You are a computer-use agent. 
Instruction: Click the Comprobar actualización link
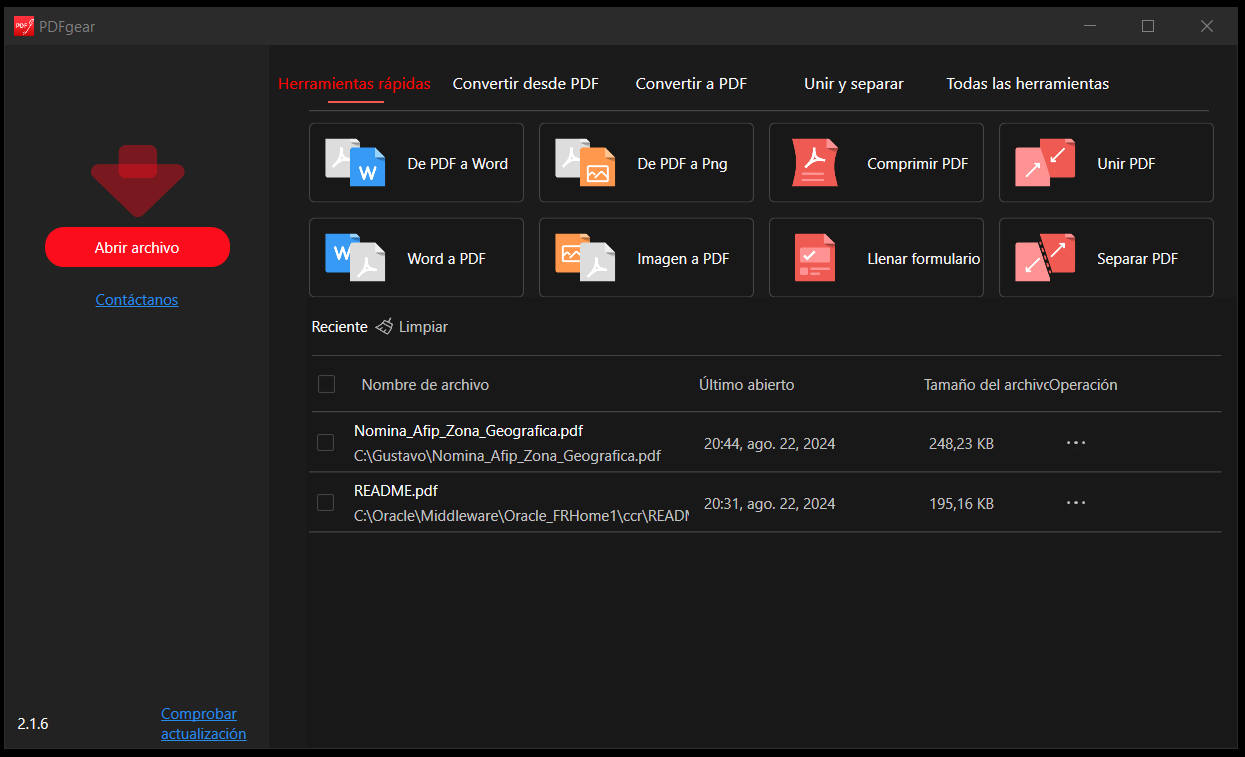(203, 724)
